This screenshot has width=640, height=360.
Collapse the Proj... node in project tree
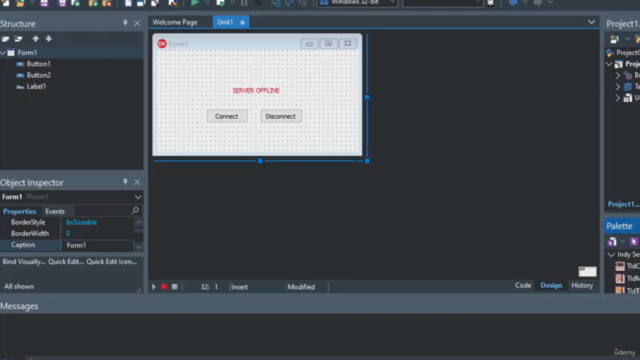609,64
